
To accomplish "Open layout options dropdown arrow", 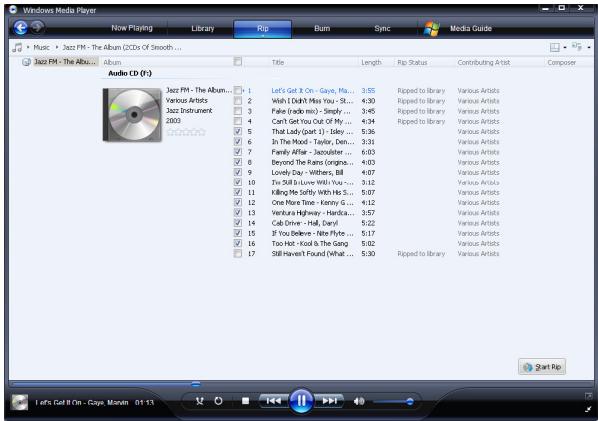I will coord(565,48).
